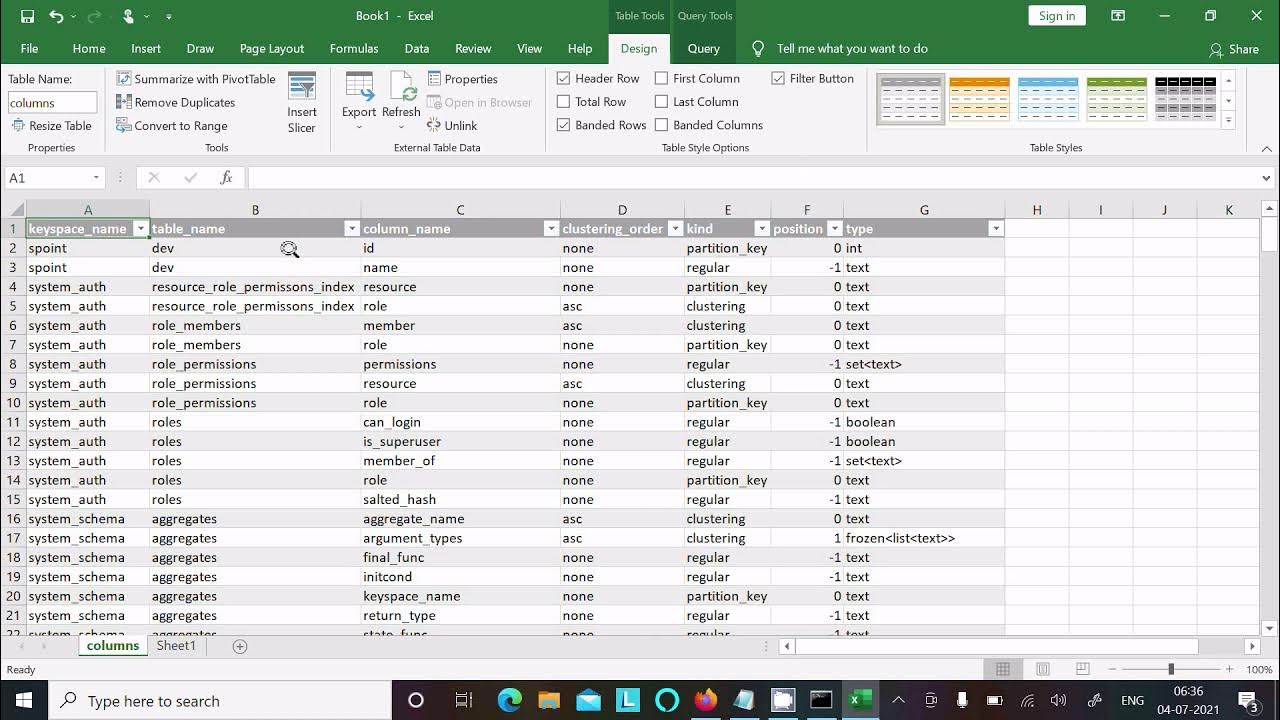1280x720 pixels.
Task: Switch to Normal view in status bar
Action: pos(1003,669)
